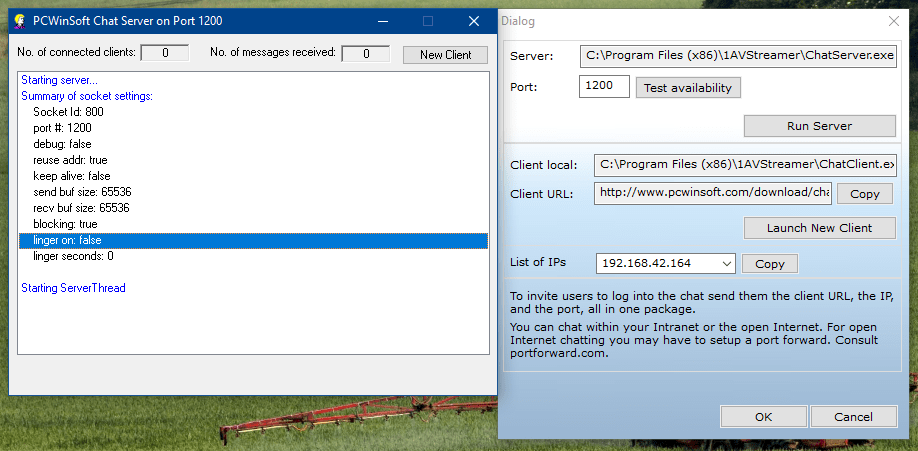The height and width of the screenshot is (451, 918).
Task: Click the Client URL field
Action: (713, 193)
